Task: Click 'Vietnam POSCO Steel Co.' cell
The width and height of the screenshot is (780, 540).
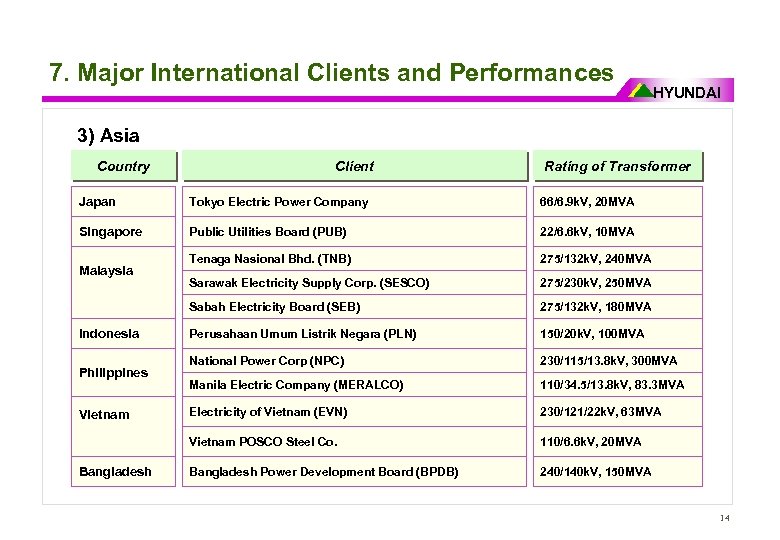Action: coord(354,442)
